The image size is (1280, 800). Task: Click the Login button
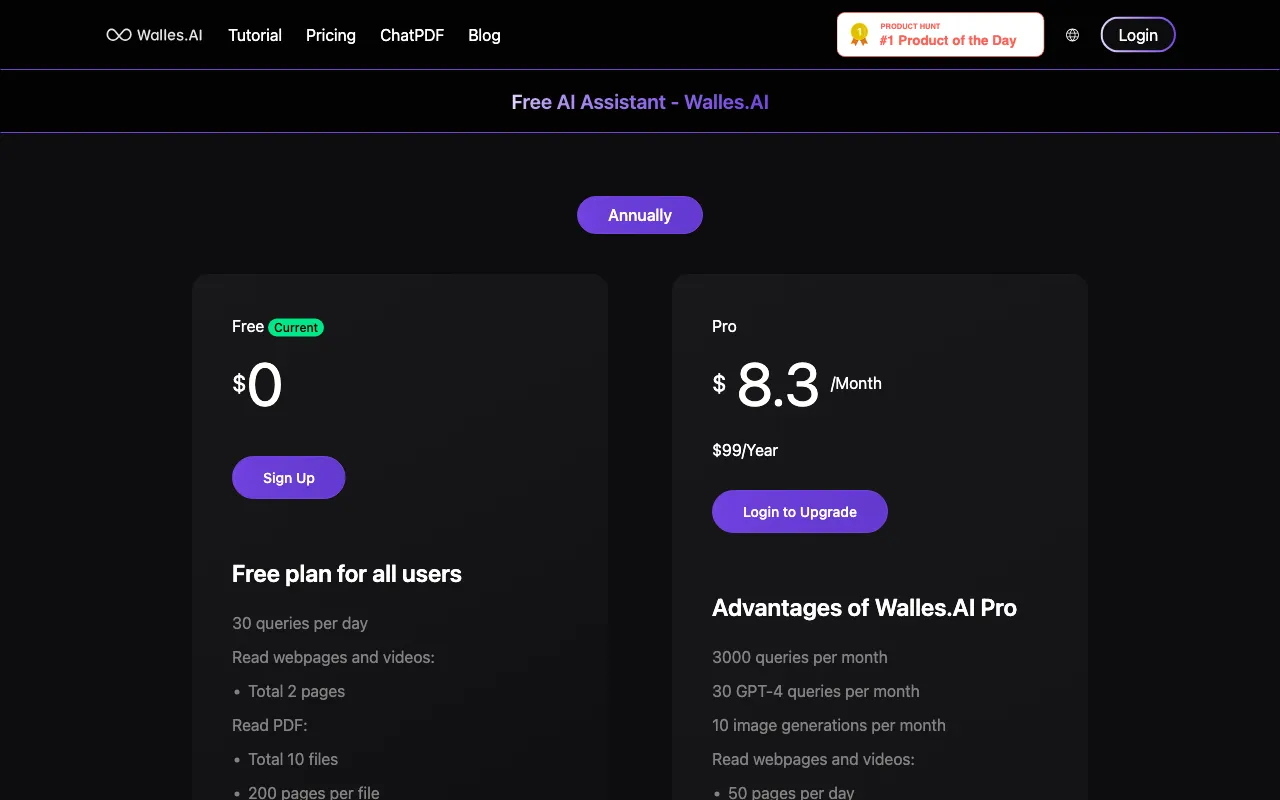pos(1138,35)
